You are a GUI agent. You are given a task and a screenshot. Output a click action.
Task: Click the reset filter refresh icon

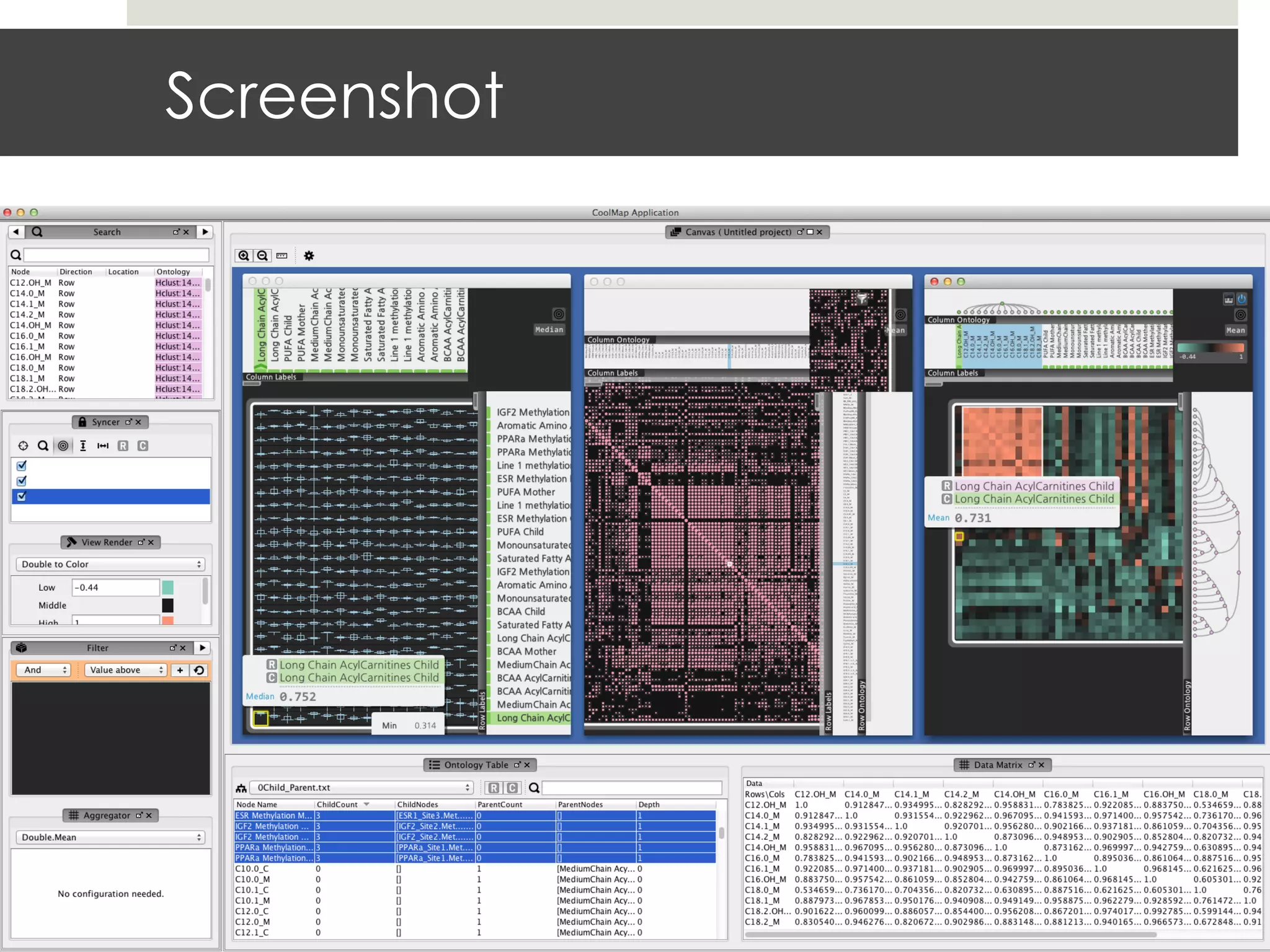(x=199, y=670)
